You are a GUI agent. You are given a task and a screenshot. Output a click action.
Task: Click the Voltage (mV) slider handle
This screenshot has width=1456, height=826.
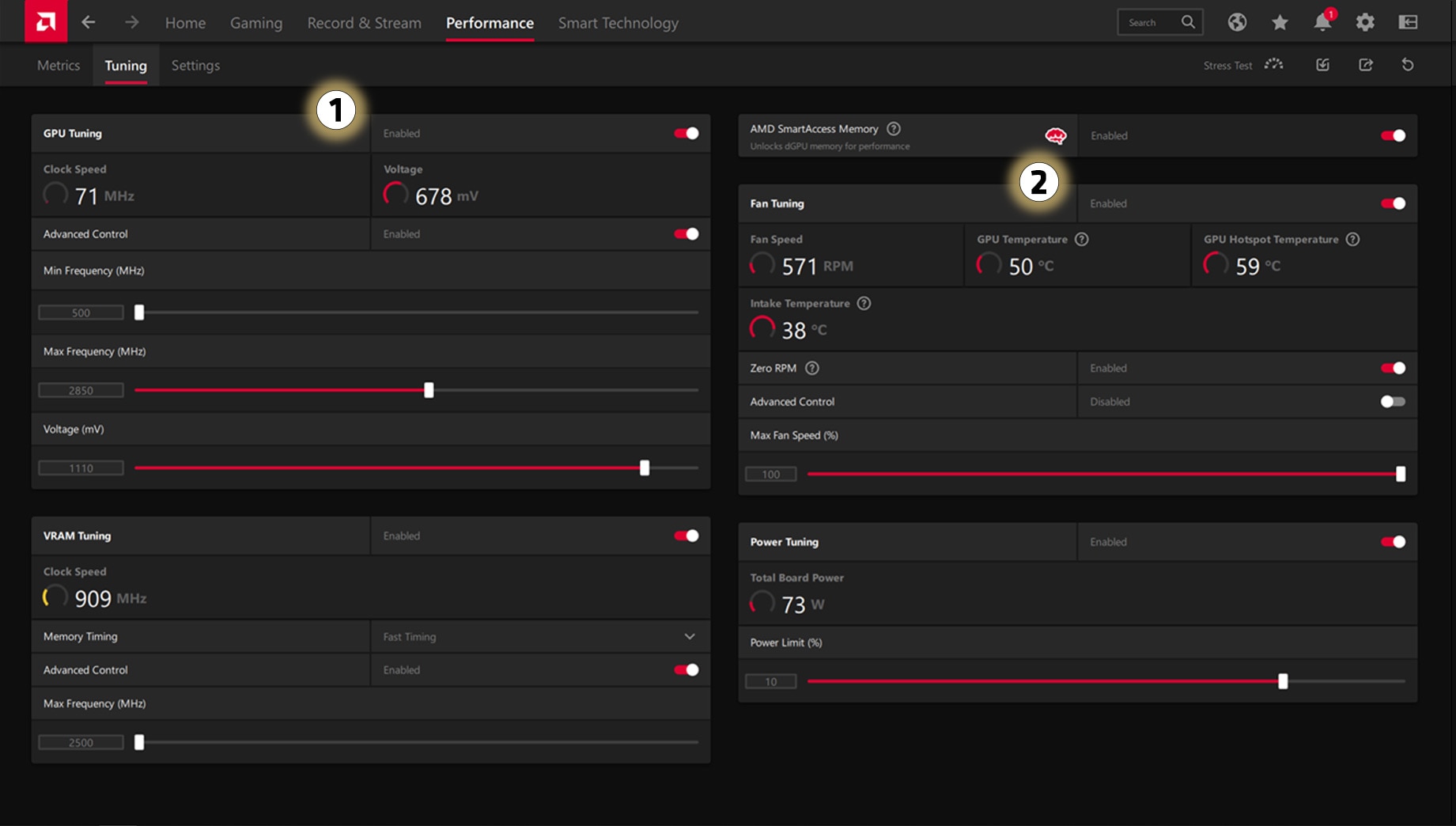[x=645, y=468]
